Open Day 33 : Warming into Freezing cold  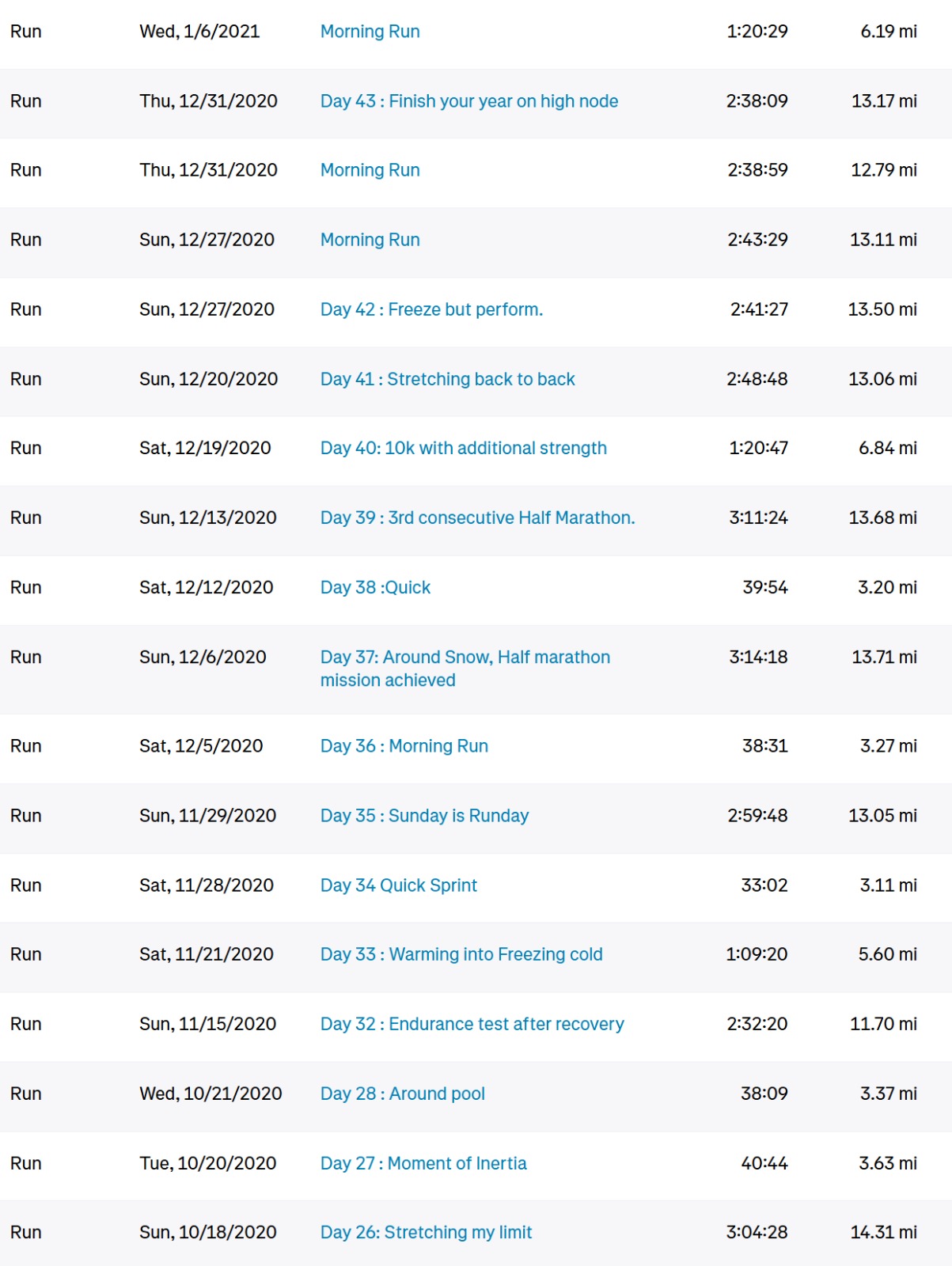[461, 954]
